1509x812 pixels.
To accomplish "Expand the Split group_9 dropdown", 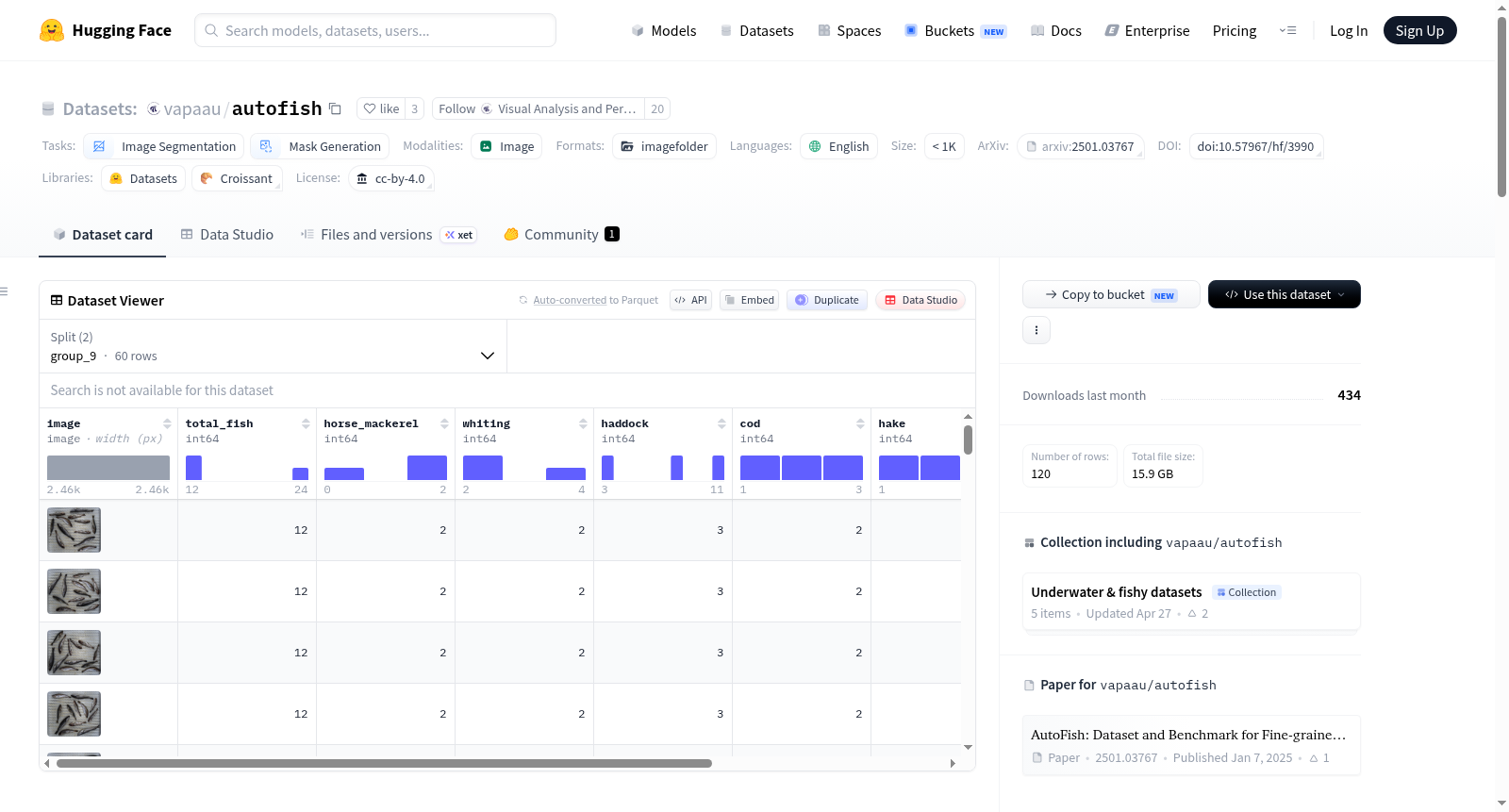I will pyautogui.click(x=274, y=346).
